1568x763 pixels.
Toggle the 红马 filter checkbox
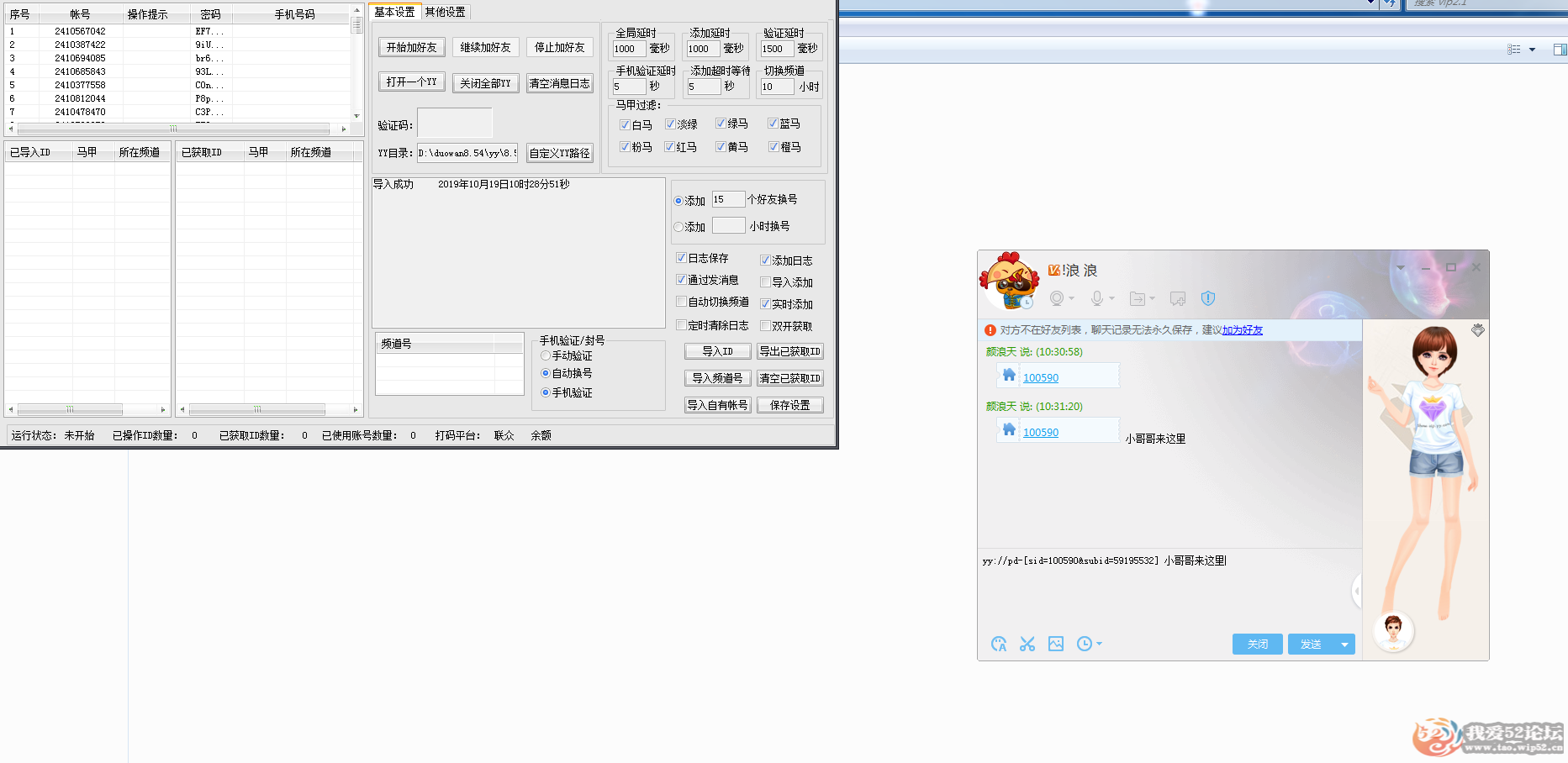click(x=669, y=147)
